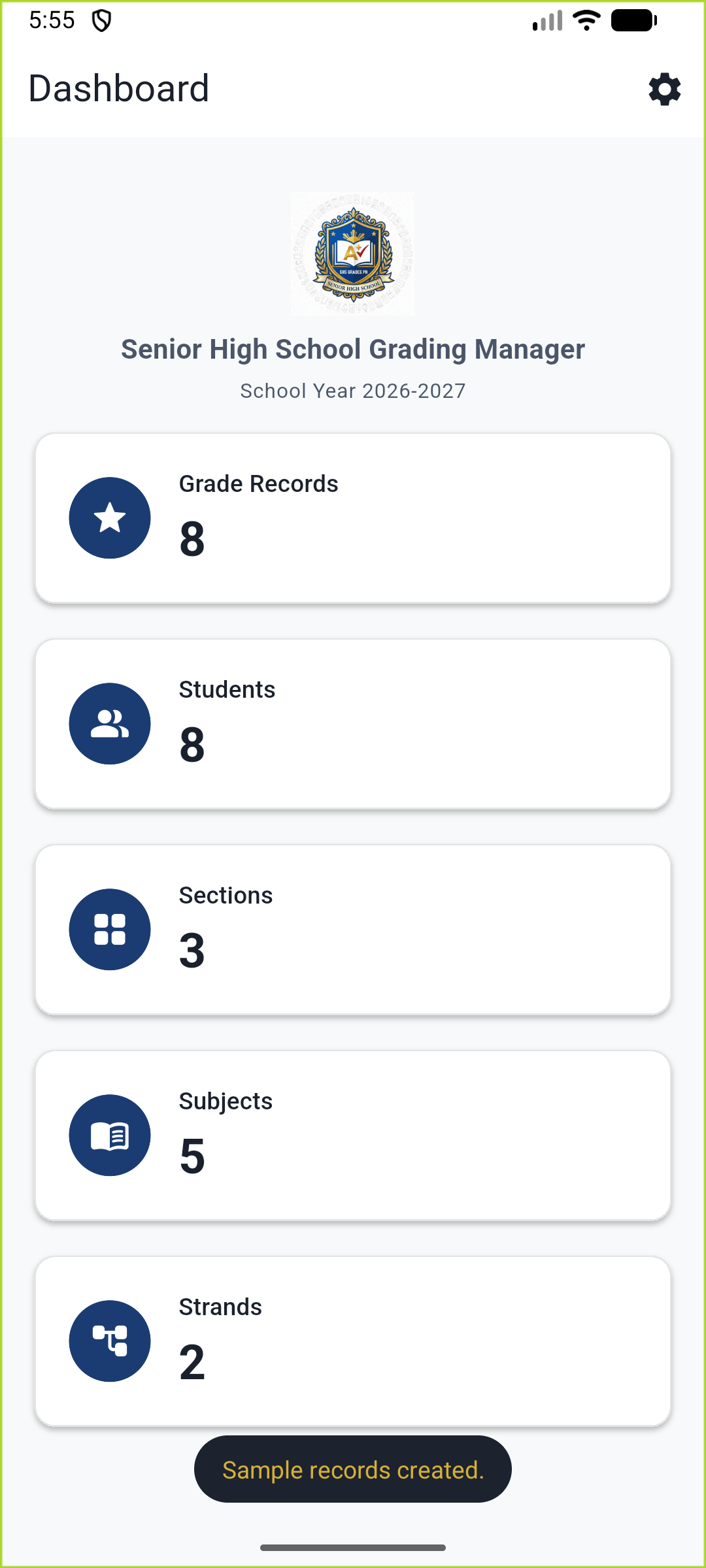The image size is (706, 1568).
Task: Tap the Grade Records count number
Action: click(x=192, y=540)
